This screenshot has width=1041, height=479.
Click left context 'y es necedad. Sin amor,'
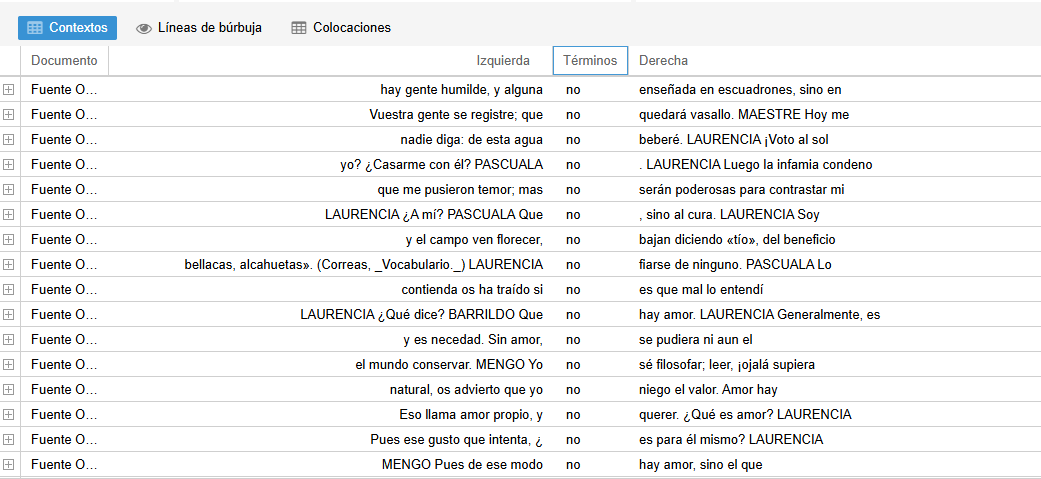[x=473, y=339]
